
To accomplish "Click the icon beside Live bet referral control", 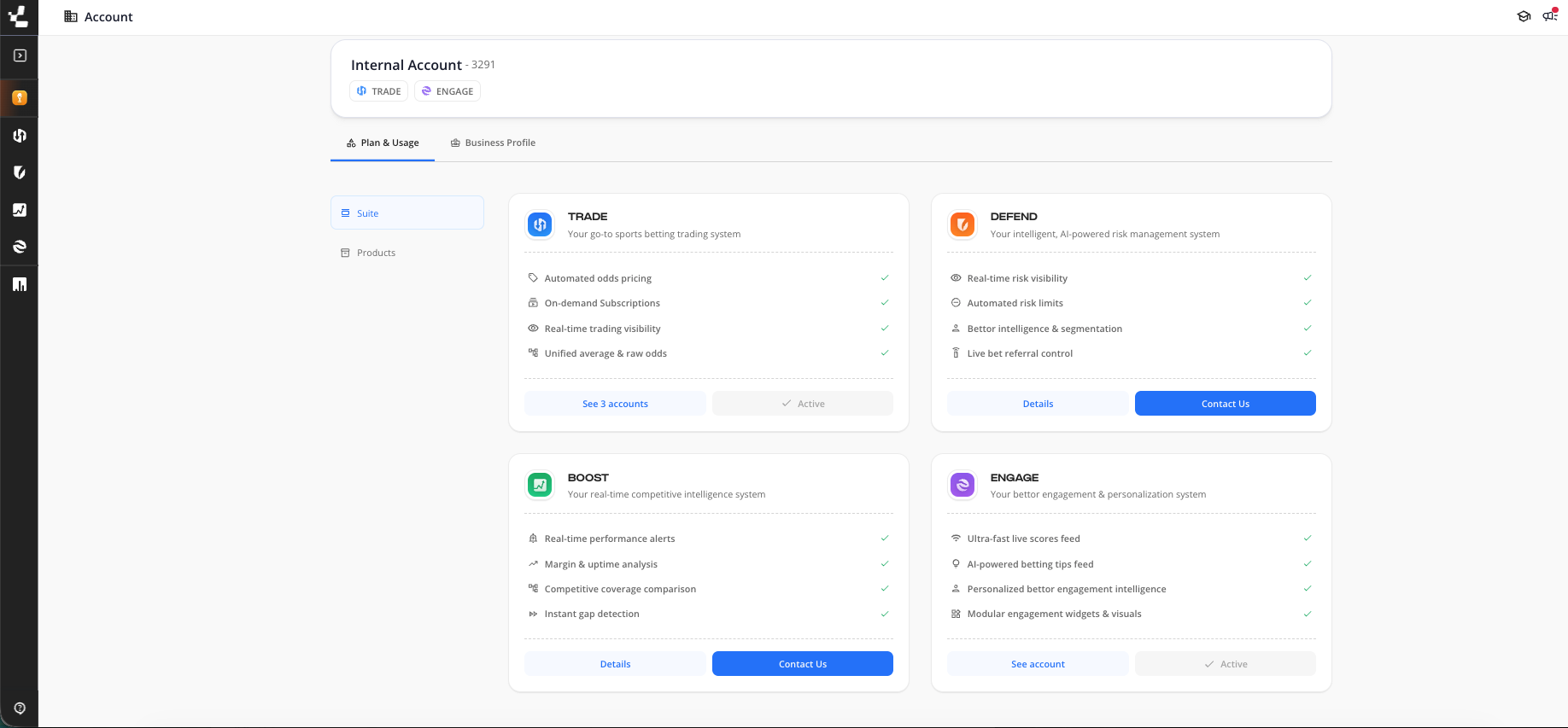I will click(x=956, y=352).
